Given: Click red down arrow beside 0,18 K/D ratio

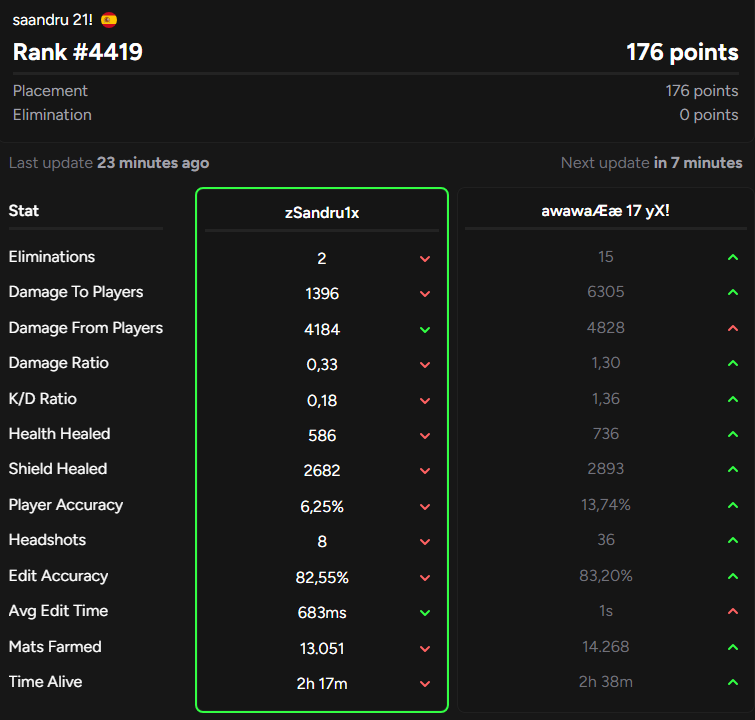Looking at the screenshot, I should 425,401.
